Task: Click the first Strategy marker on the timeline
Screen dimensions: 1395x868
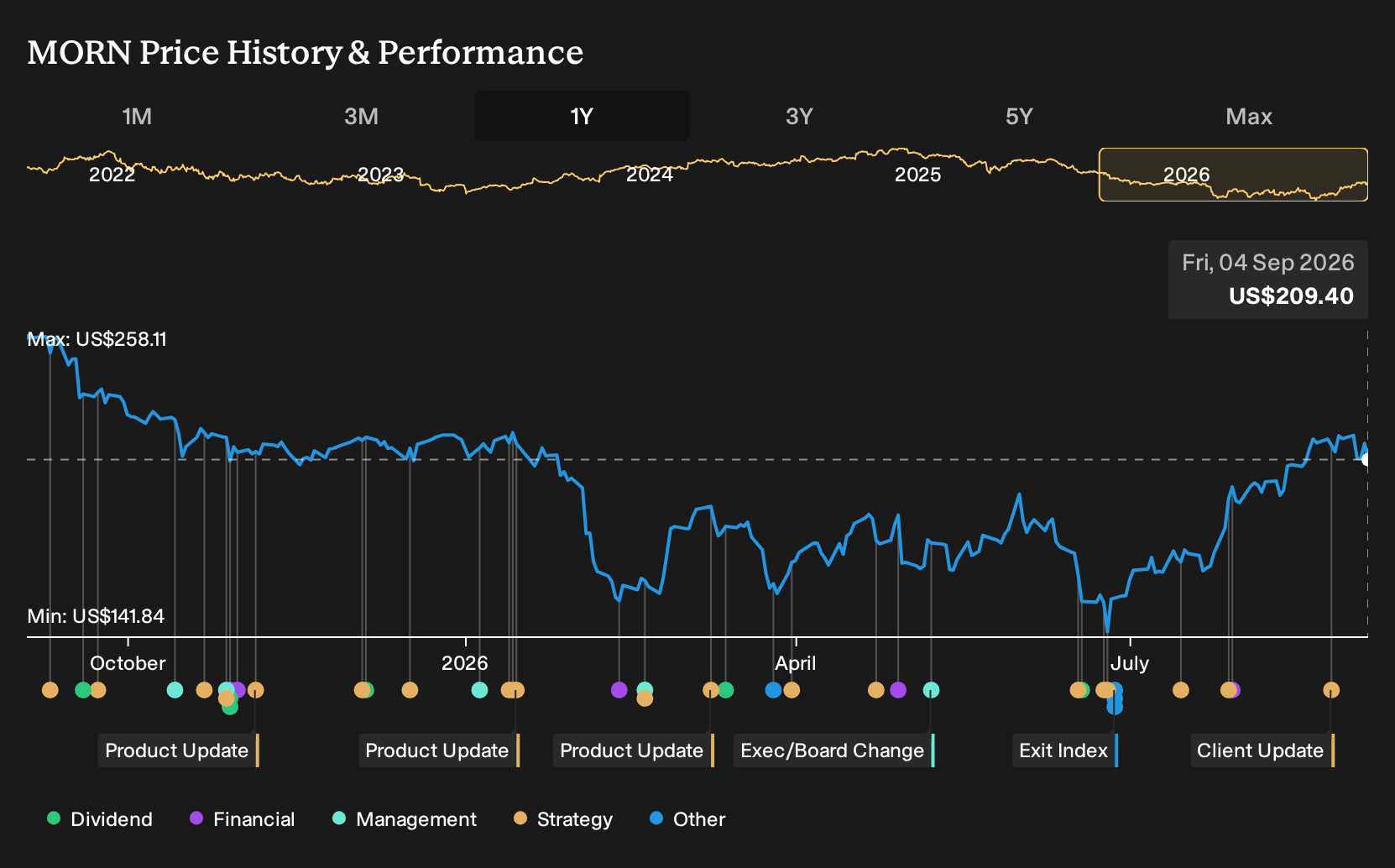Action: pyautogui.click(x=50, y=690)
